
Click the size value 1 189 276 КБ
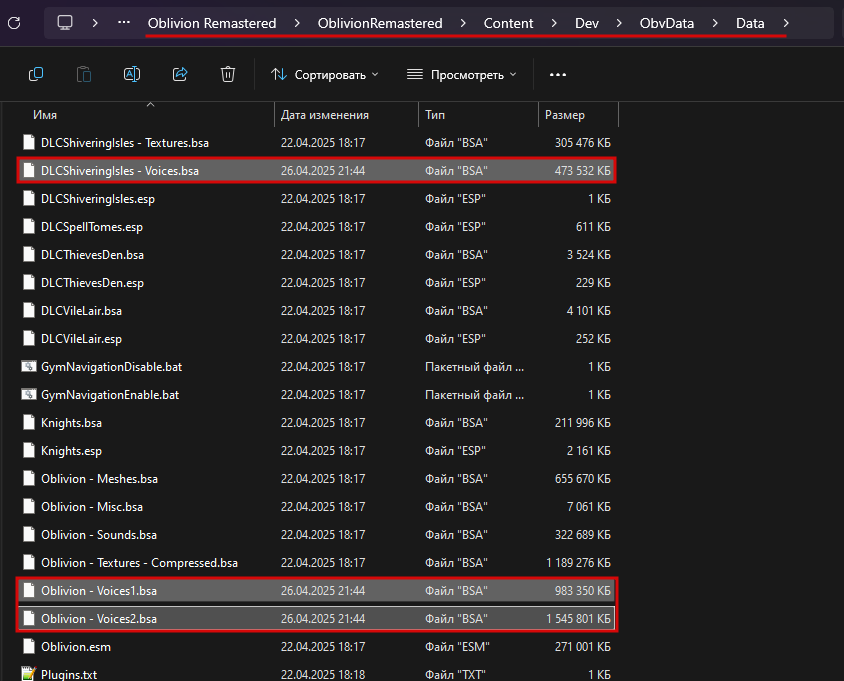coord(579,563)
